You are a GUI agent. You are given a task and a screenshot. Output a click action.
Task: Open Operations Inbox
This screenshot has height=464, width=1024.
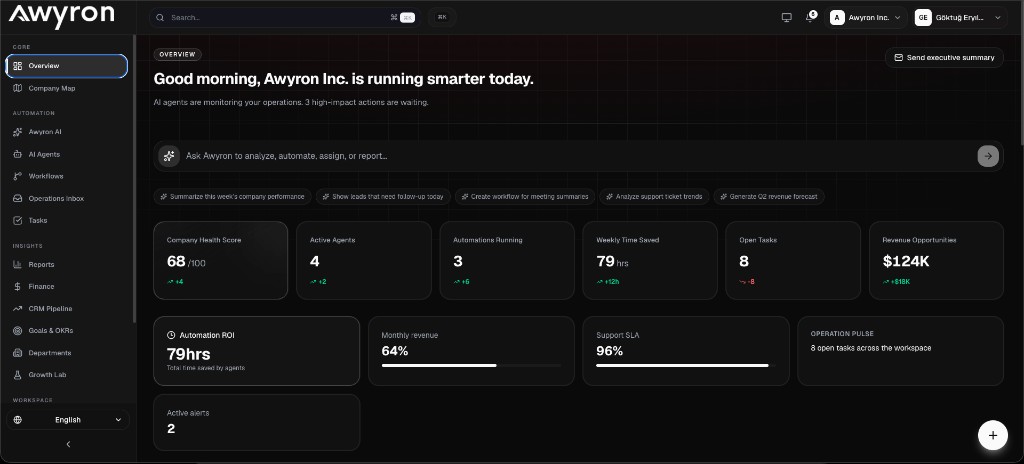[x=67, y=199]
